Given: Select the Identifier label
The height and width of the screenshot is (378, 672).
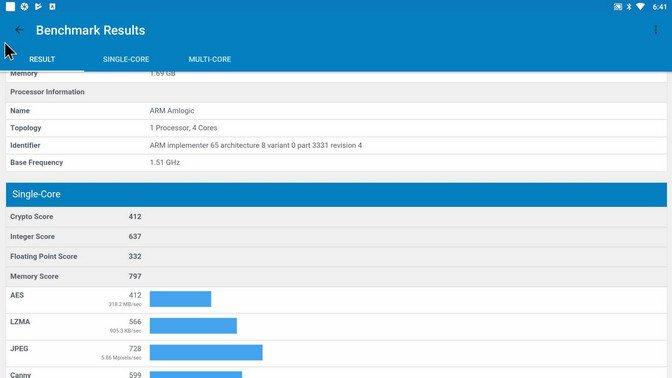Looking at the screenshot, I should pyautogui.click(x=25, y=145).
